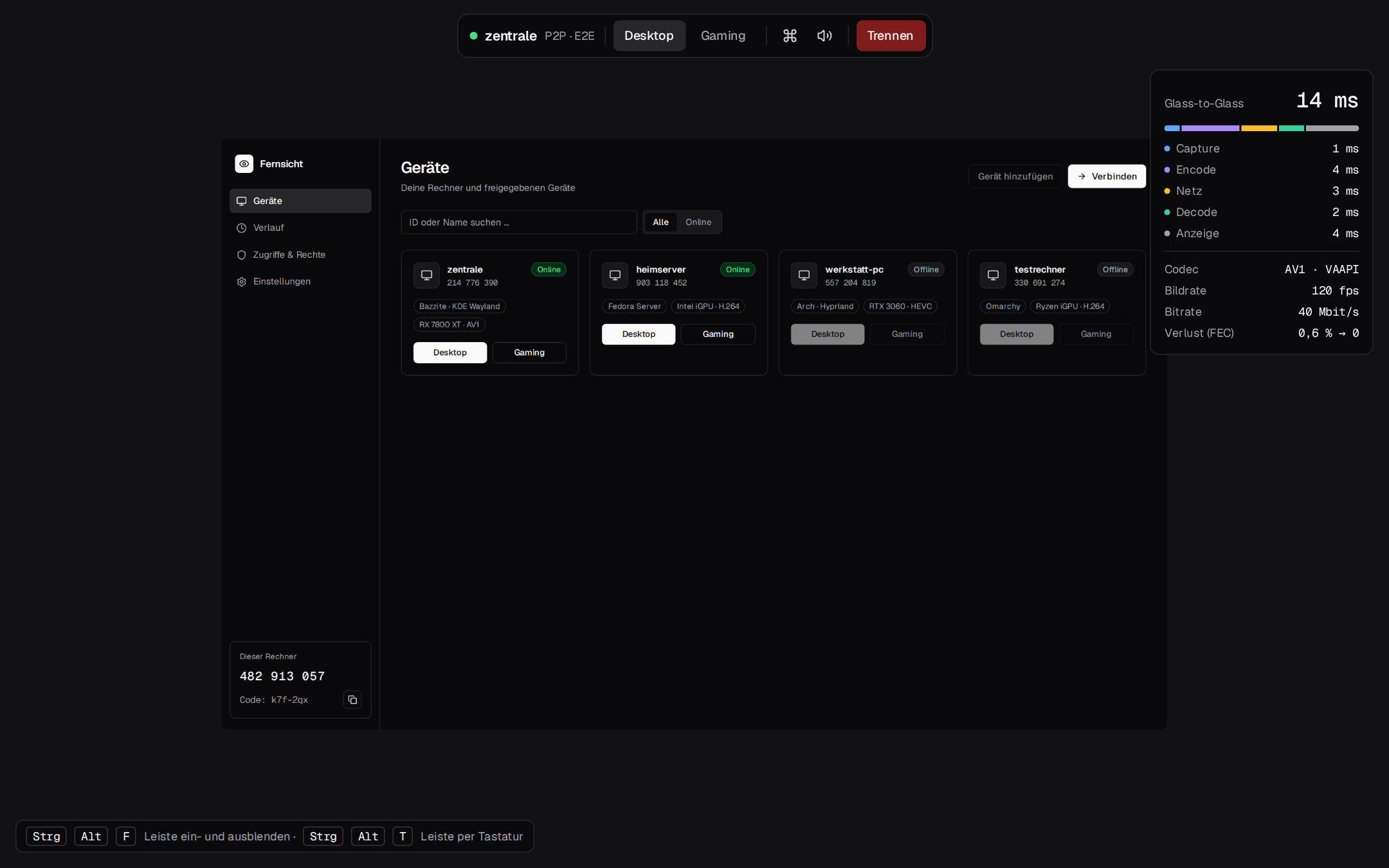Open Einstellungen in the sidebar
Screen dimensions: 1389x868
(300, 282)
